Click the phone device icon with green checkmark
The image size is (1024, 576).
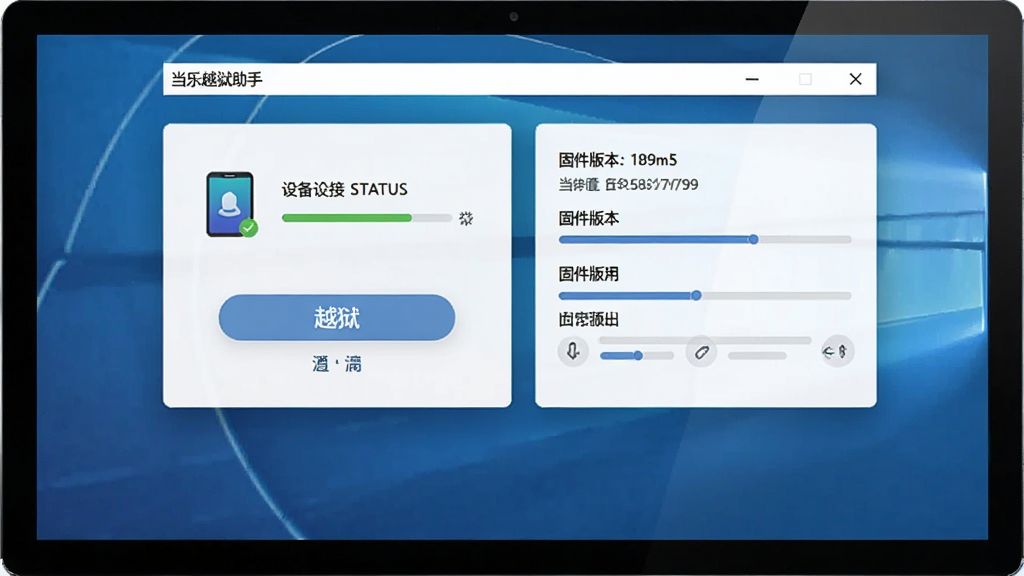(x=231, y=204)
